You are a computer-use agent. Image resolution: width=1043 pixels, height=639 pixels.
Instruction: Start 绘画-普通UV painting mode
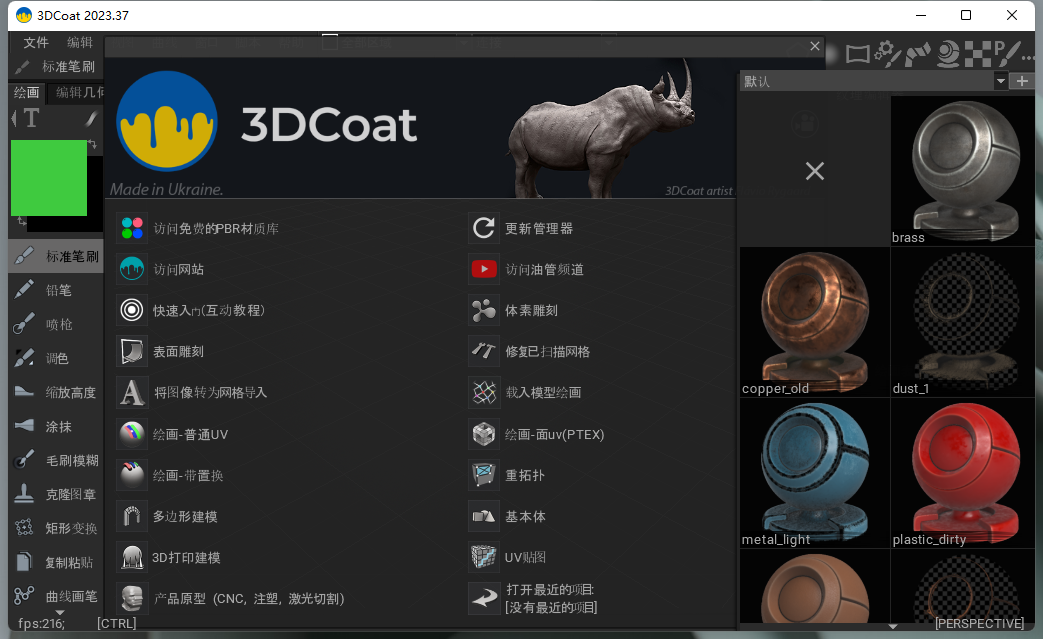pyautogui.click(x=173, y=434)
